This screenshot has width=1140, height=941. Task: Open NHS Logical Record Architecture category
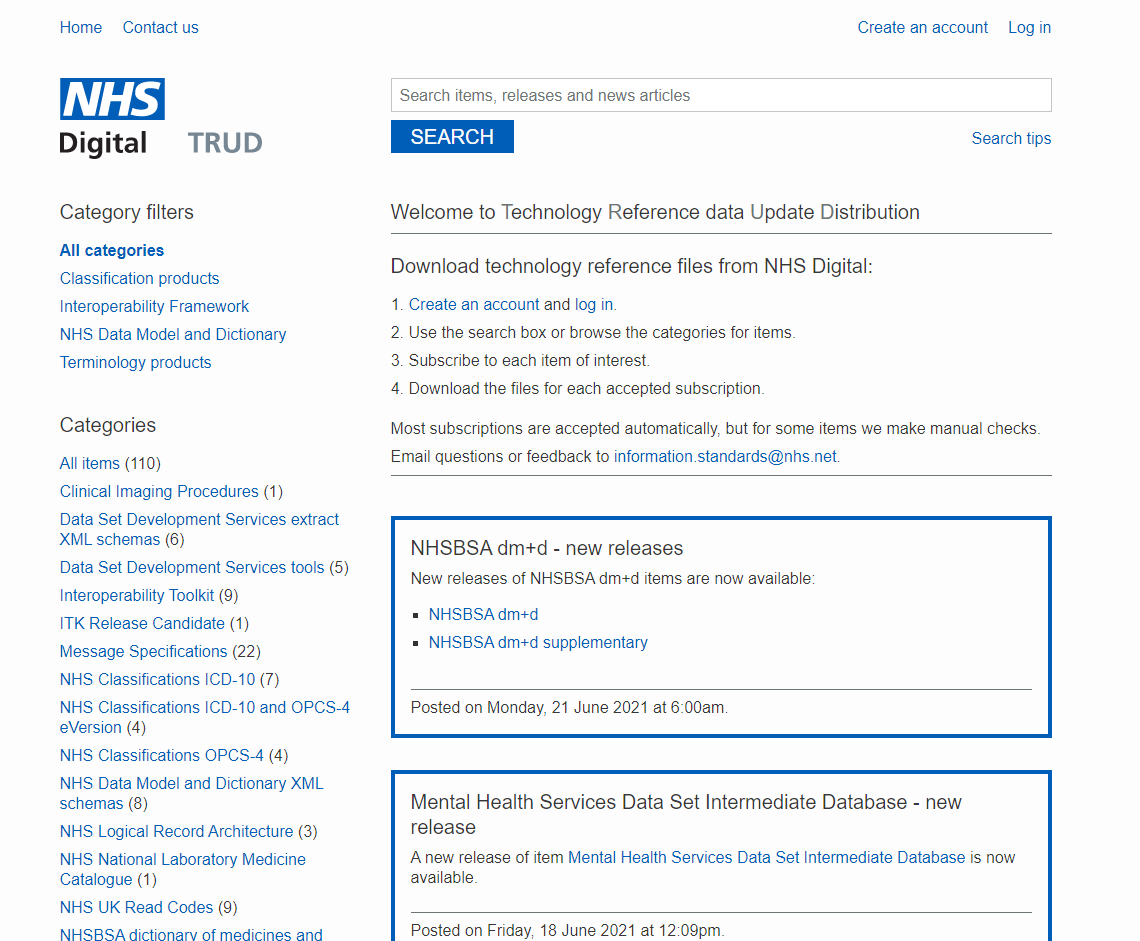pos(176,831)
